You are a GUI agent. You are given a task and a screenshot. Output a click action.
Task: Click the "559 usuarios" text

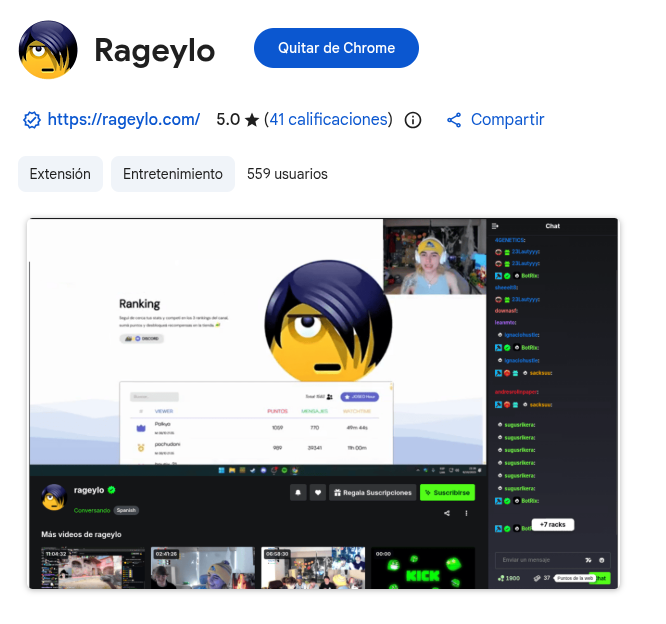click(287, 174)
